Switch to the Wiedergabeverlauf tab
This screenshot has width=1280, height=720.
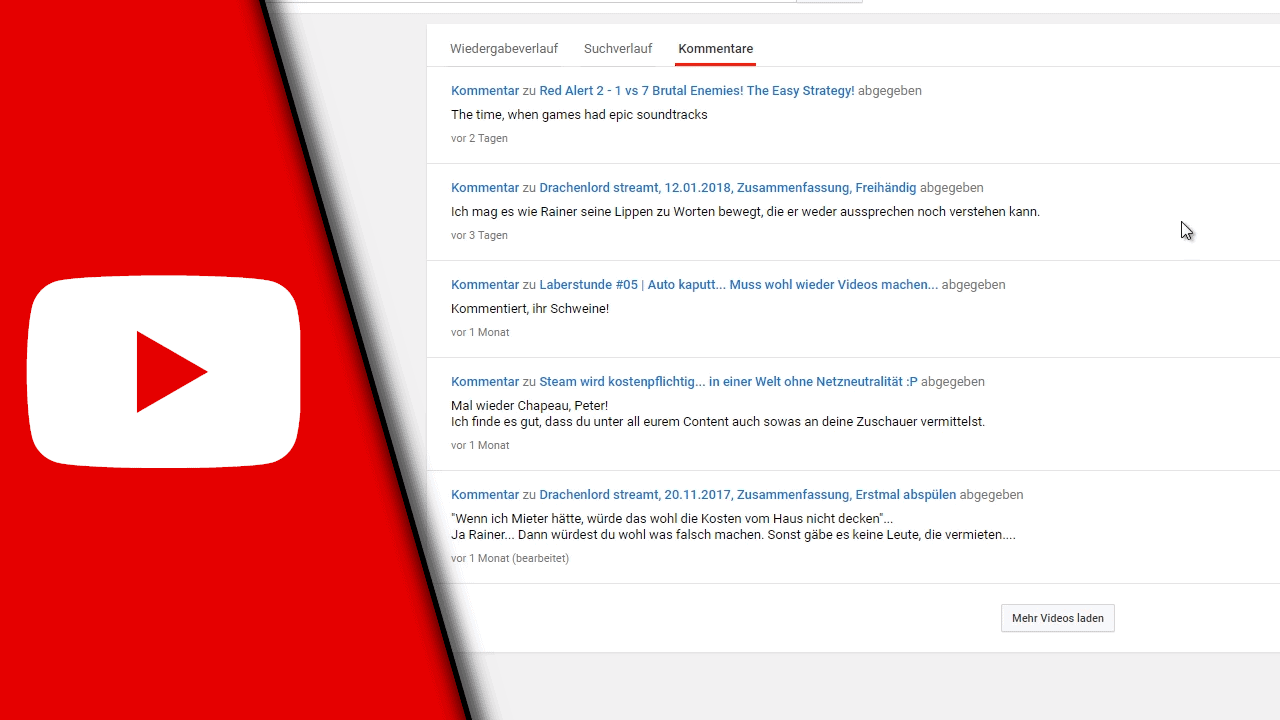pyautogui.click(x=504, y=48)
